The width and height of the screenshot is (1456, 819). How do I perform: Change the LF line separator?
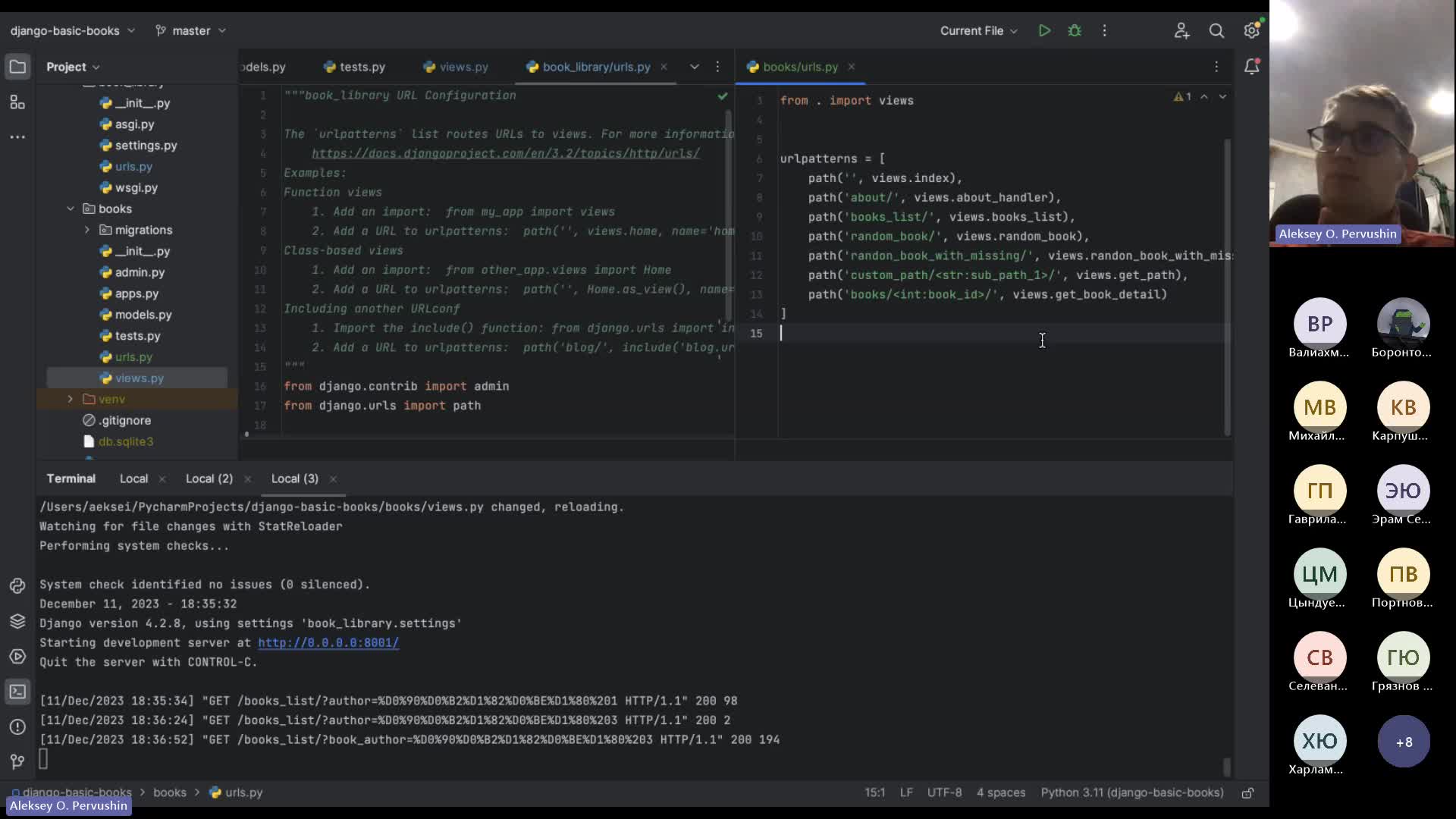pos(906,792)
